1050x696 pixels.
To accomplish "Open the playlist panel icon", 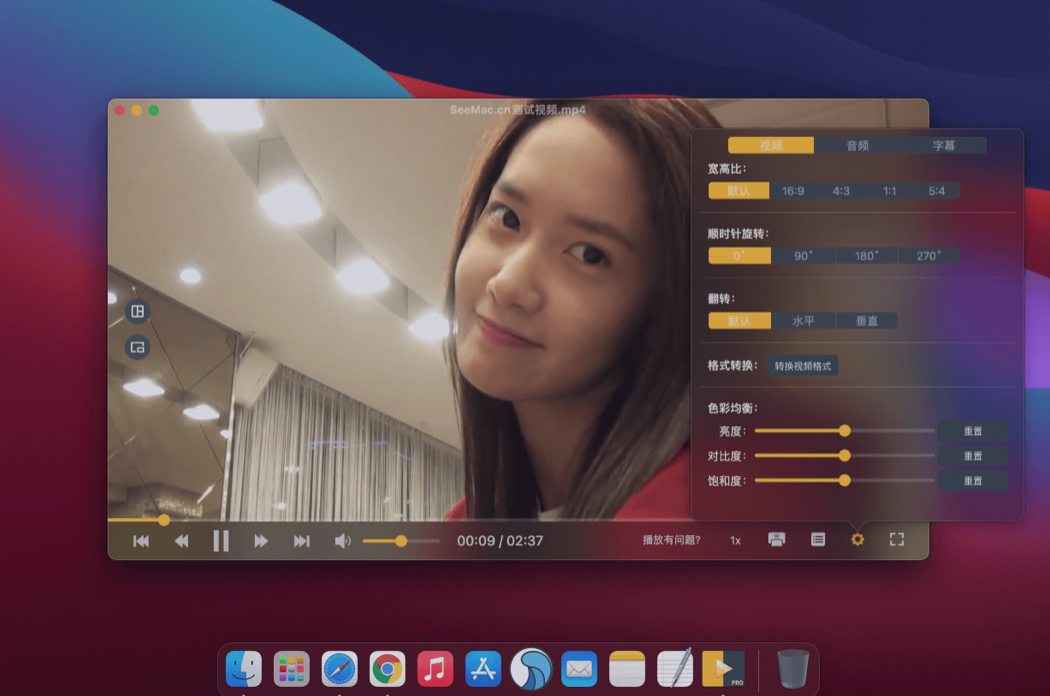I will coord(817,539).
